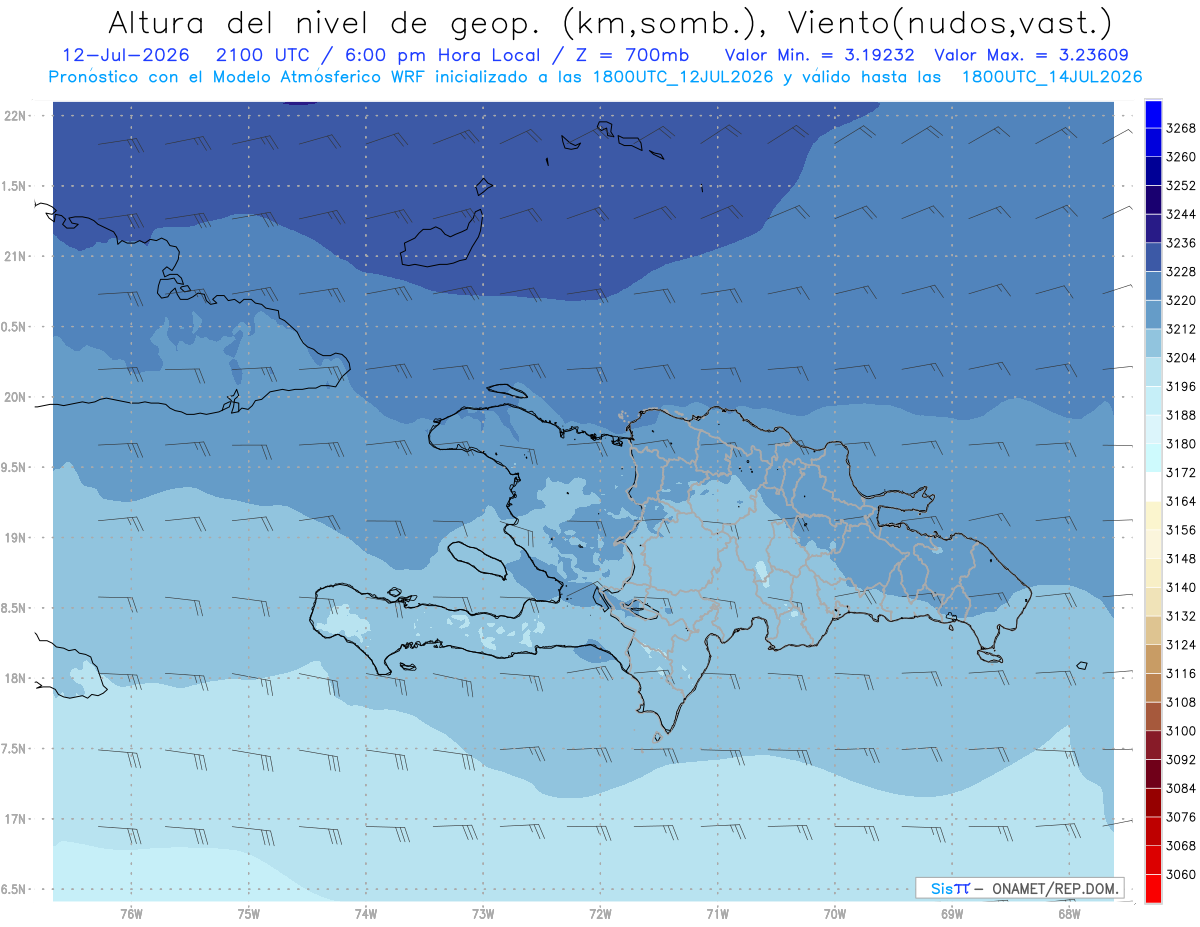Click latitude axis label '19N'
Viewport: 1200px width, 927px height.
click(17, 537)
